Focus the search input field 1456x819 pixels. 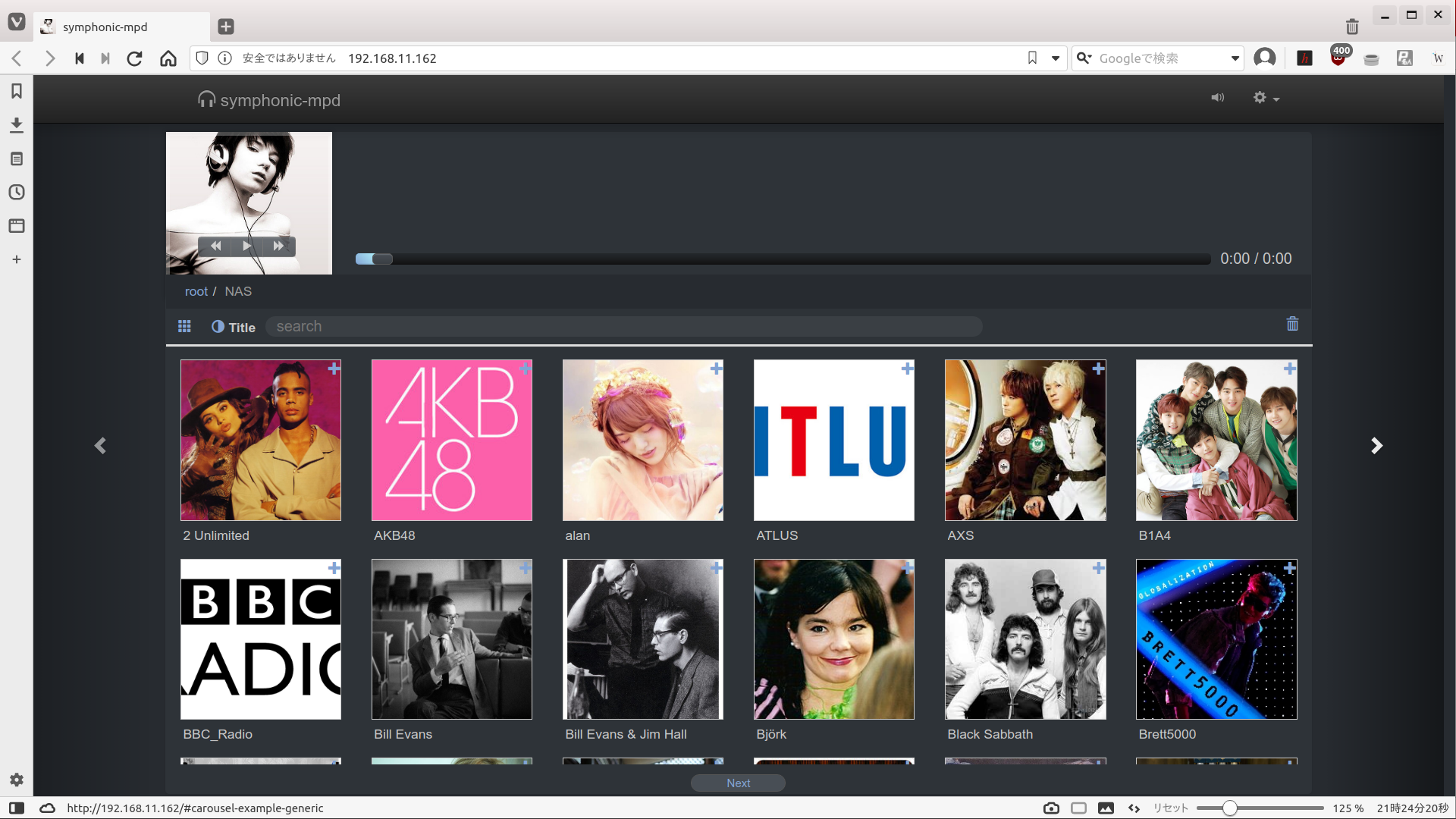(623, 326)
